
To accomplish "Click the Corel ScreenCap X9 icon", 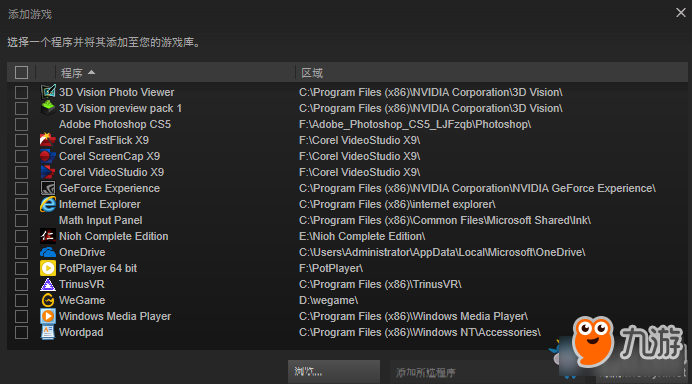I will [x=48, y=156].
